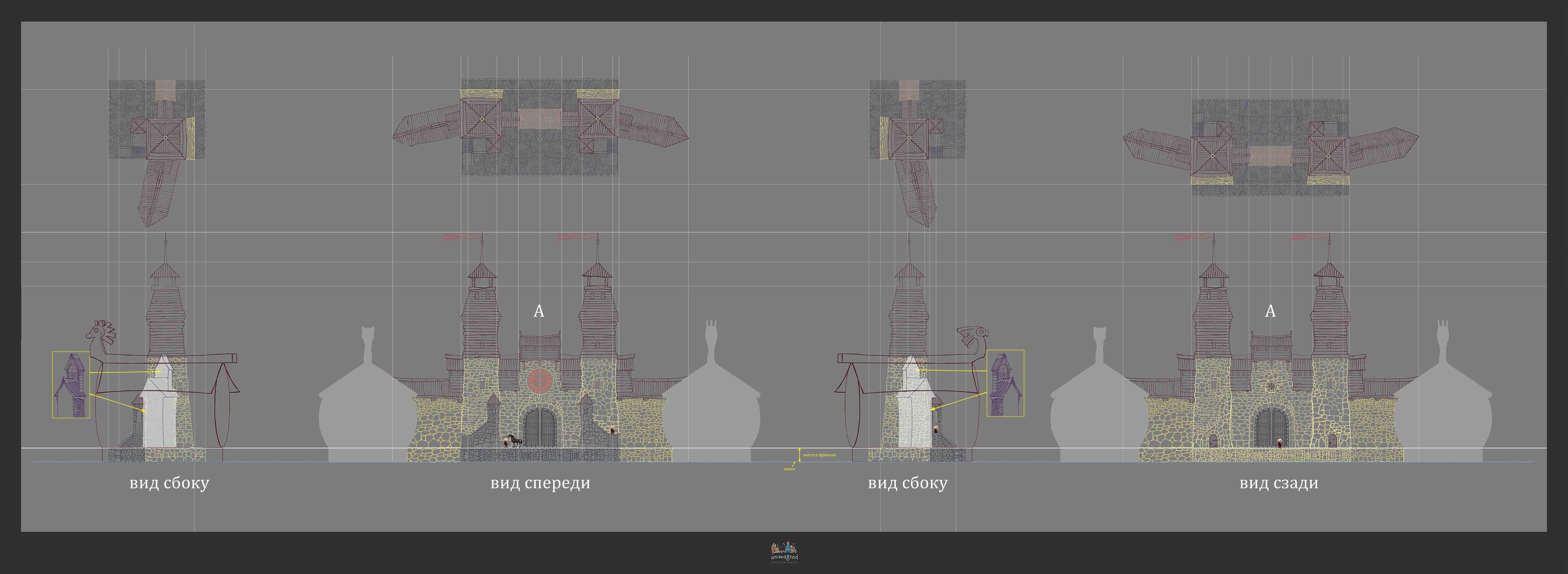The image size is (1568, 574).
Task: Click the red sun emblem above the gate
Action: click(x=540, y=381)
